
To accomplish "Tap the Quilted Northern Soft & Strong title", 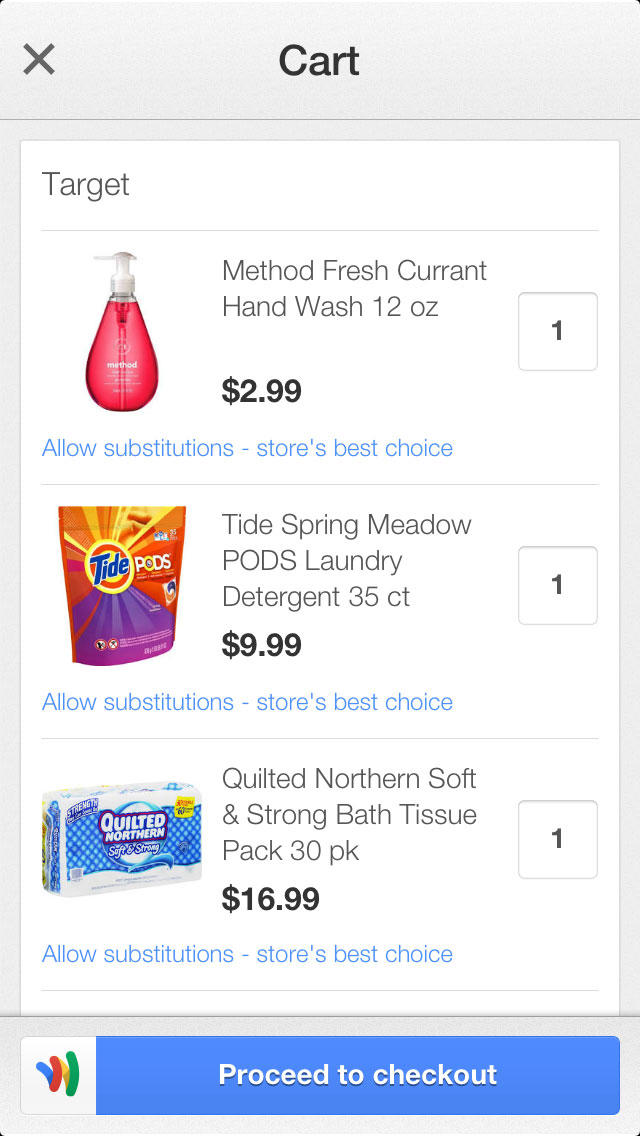I will point(349,814).
